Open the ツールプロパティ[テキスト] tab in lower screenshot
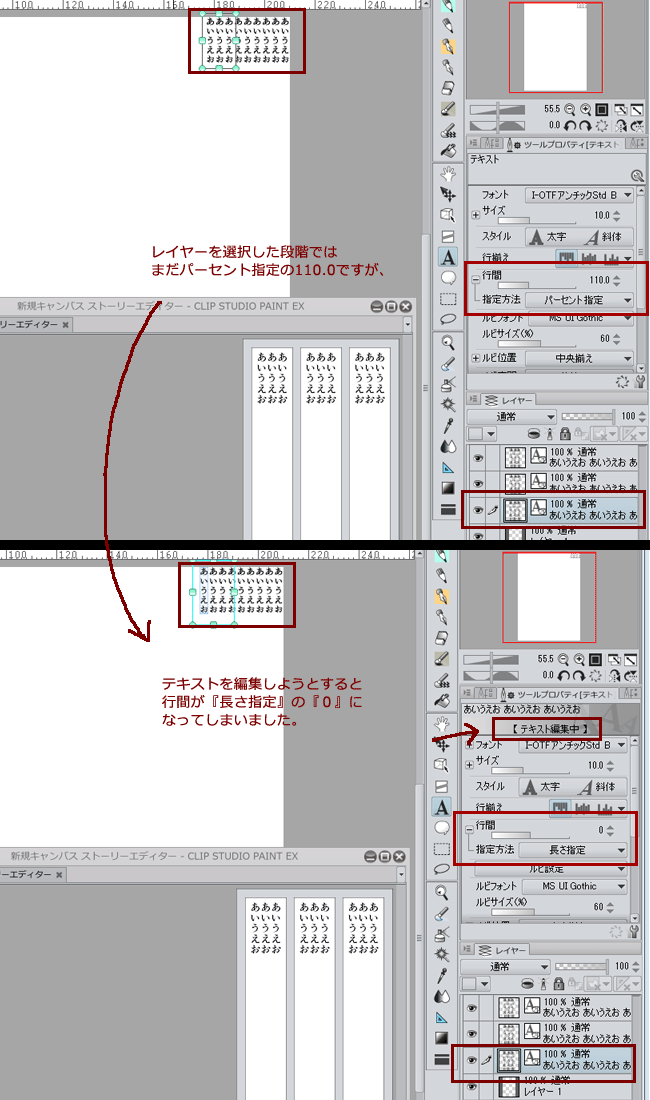Viewport: 650px width, 1100px height. 559,695
